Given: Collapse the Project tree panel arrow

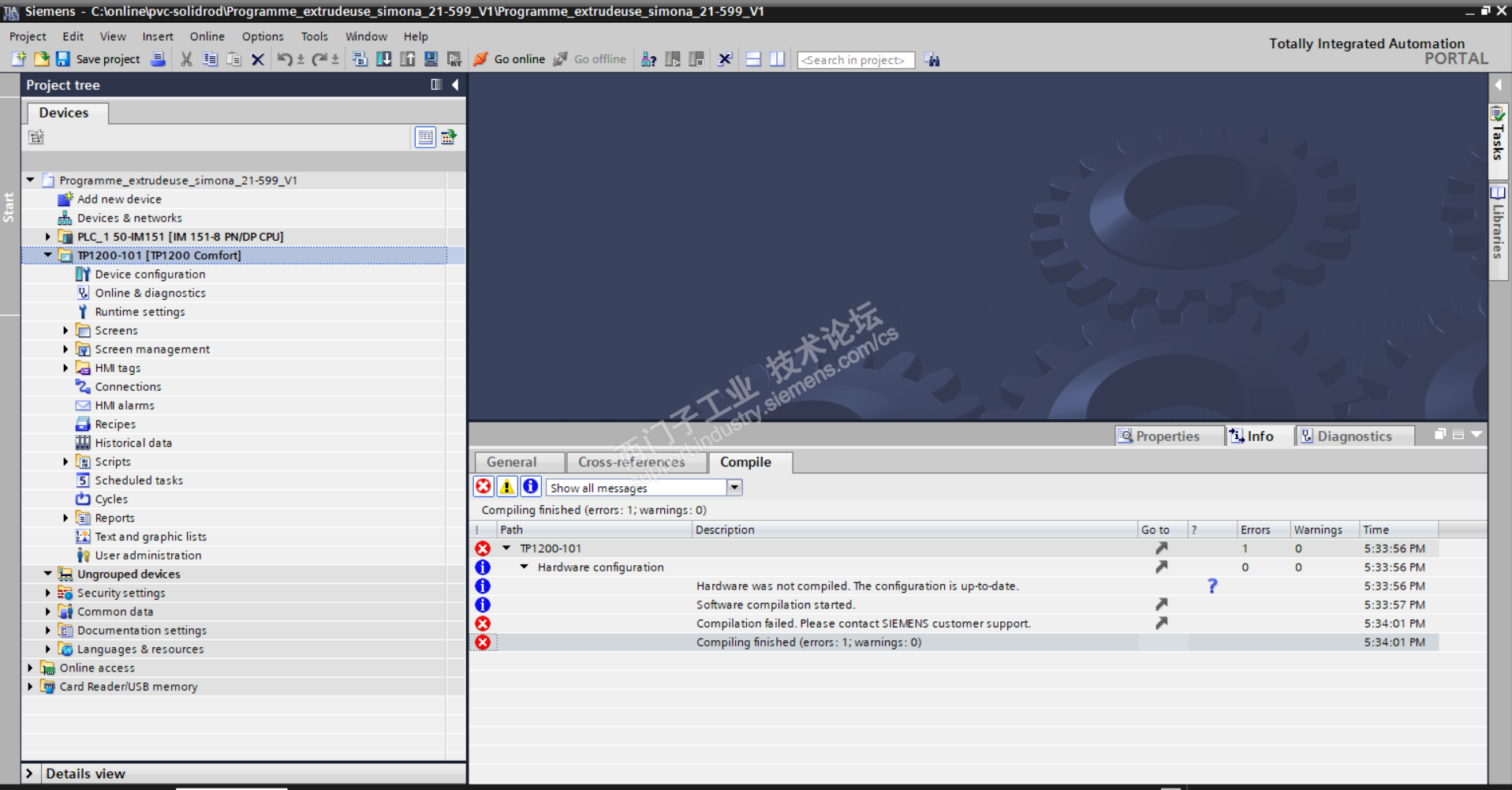Looking at the screenshot, I should click(x=455, y=84).
